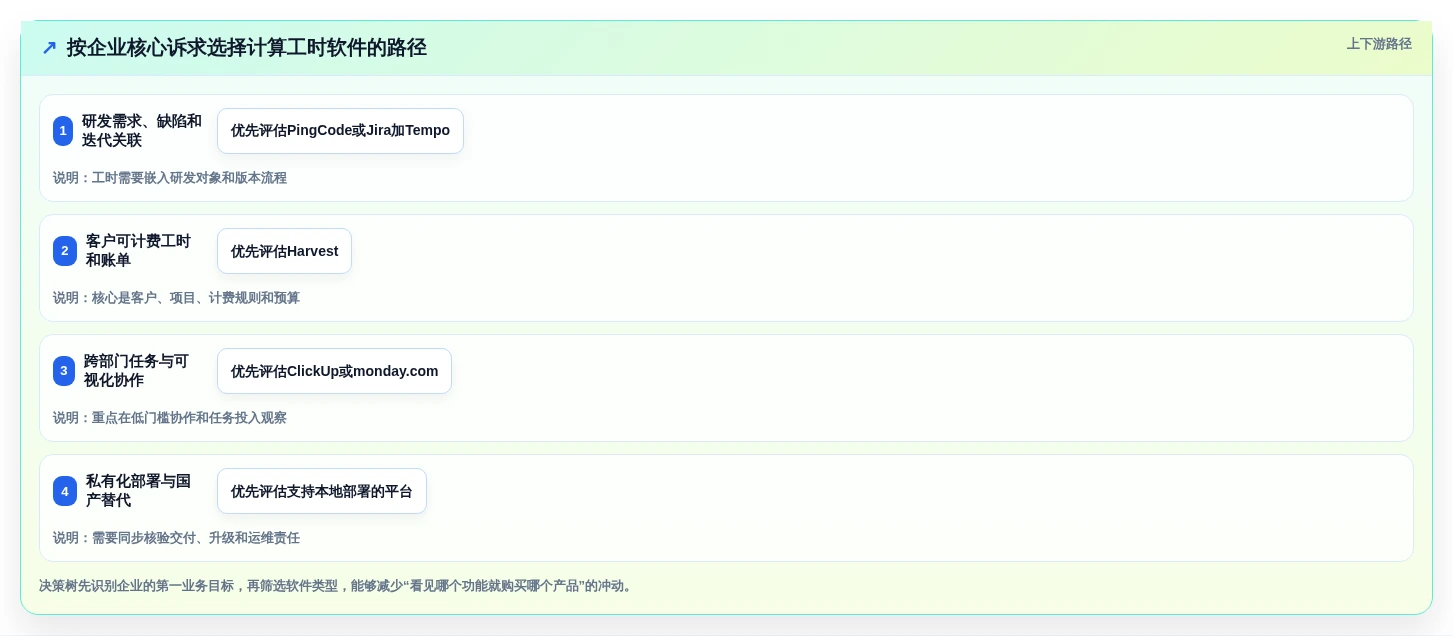Click the arrow icon beside the decision path title
This screenshot has height=636, width=1453.
click(49, 47)
